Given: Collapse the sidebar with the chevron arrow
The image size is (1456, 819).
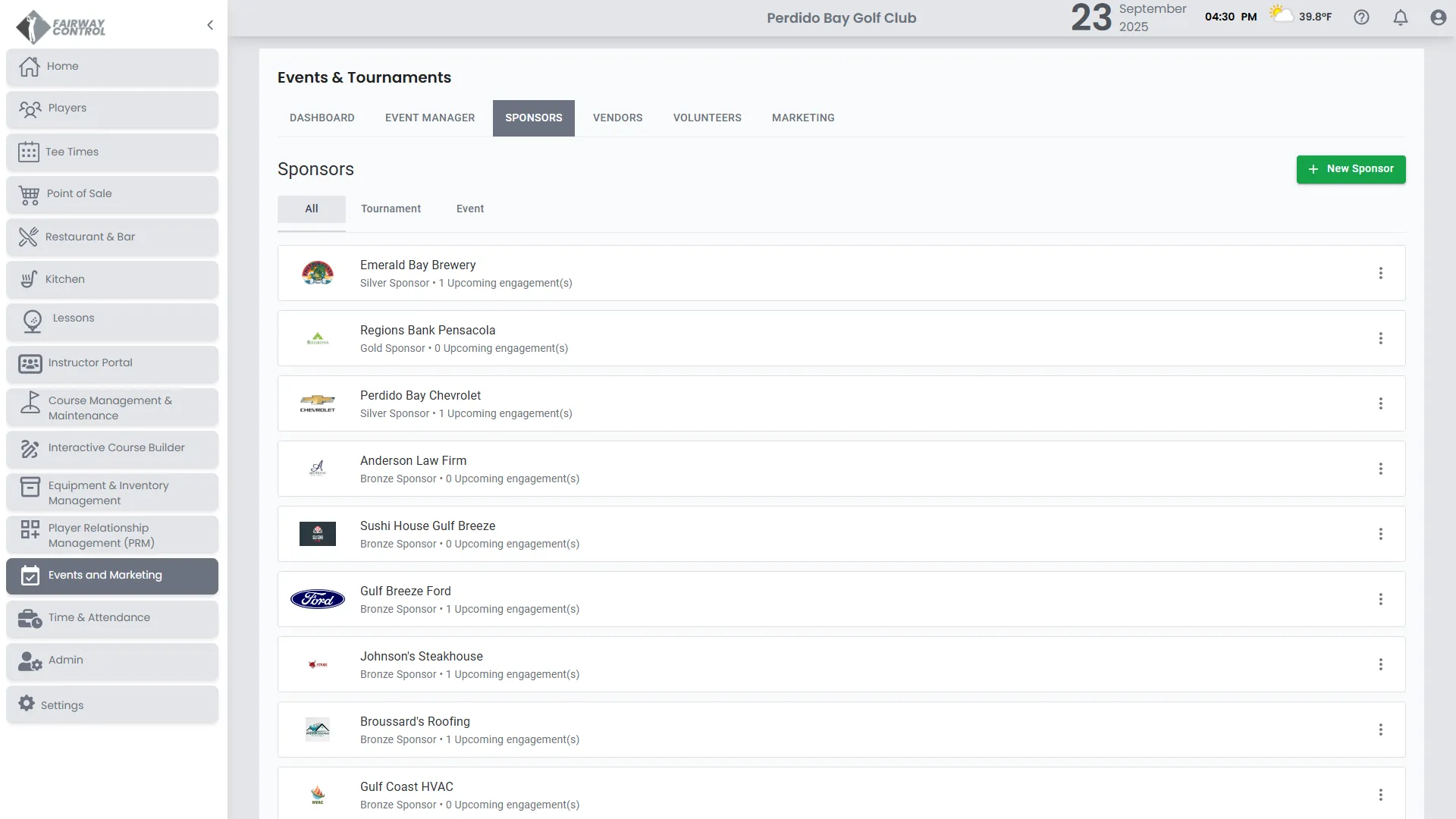Looking at the screenshot, I should coord(210,25).
